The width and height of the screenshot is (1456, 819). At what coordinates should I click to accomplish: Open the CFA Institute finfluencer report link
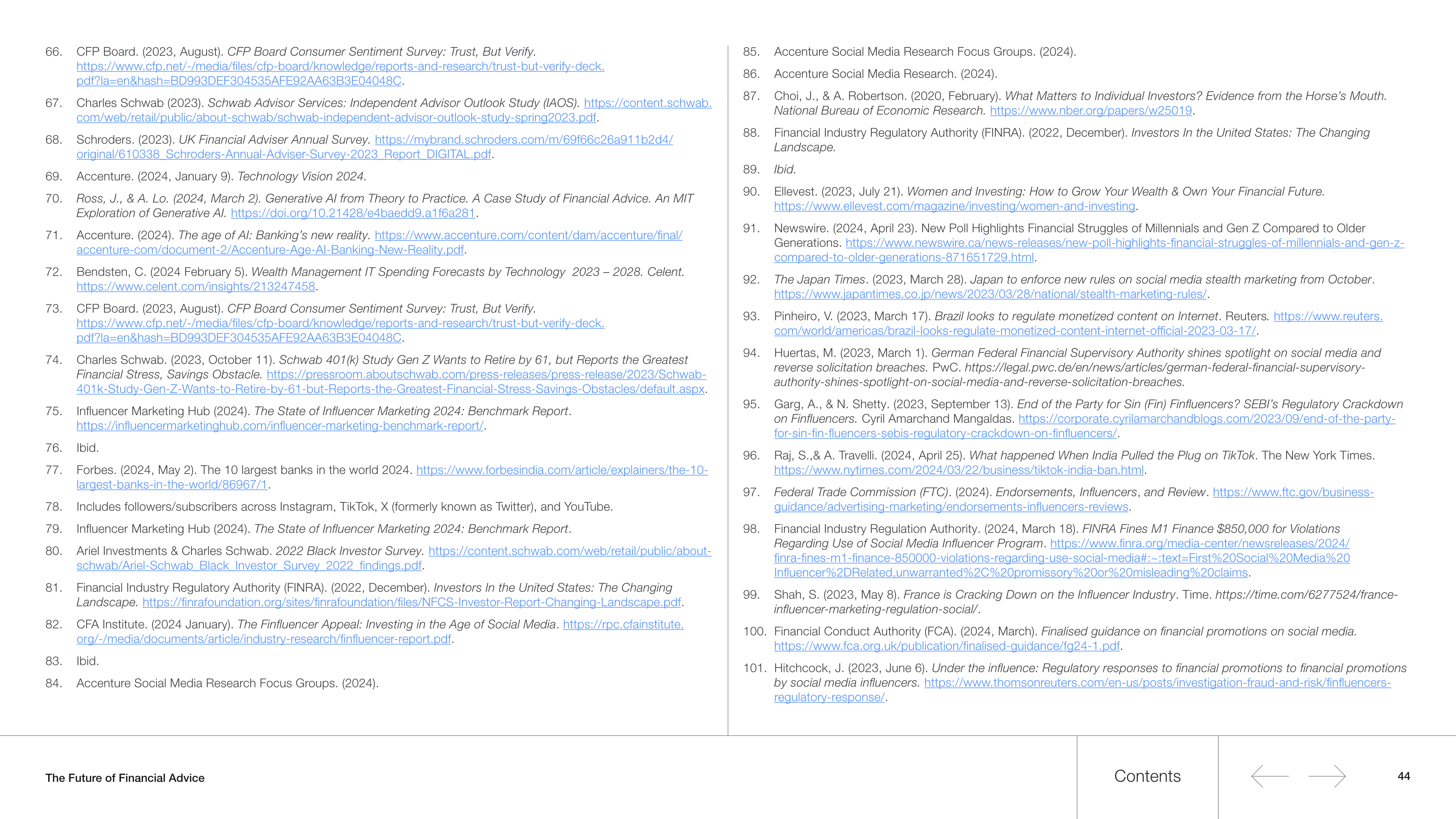click(264, 639)
